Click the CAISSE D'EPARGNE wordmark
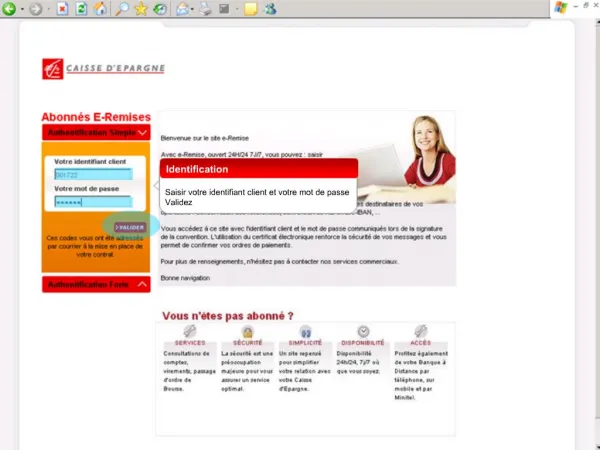The width and height of the screenshot is (600, 450). [x=115, y=69]
